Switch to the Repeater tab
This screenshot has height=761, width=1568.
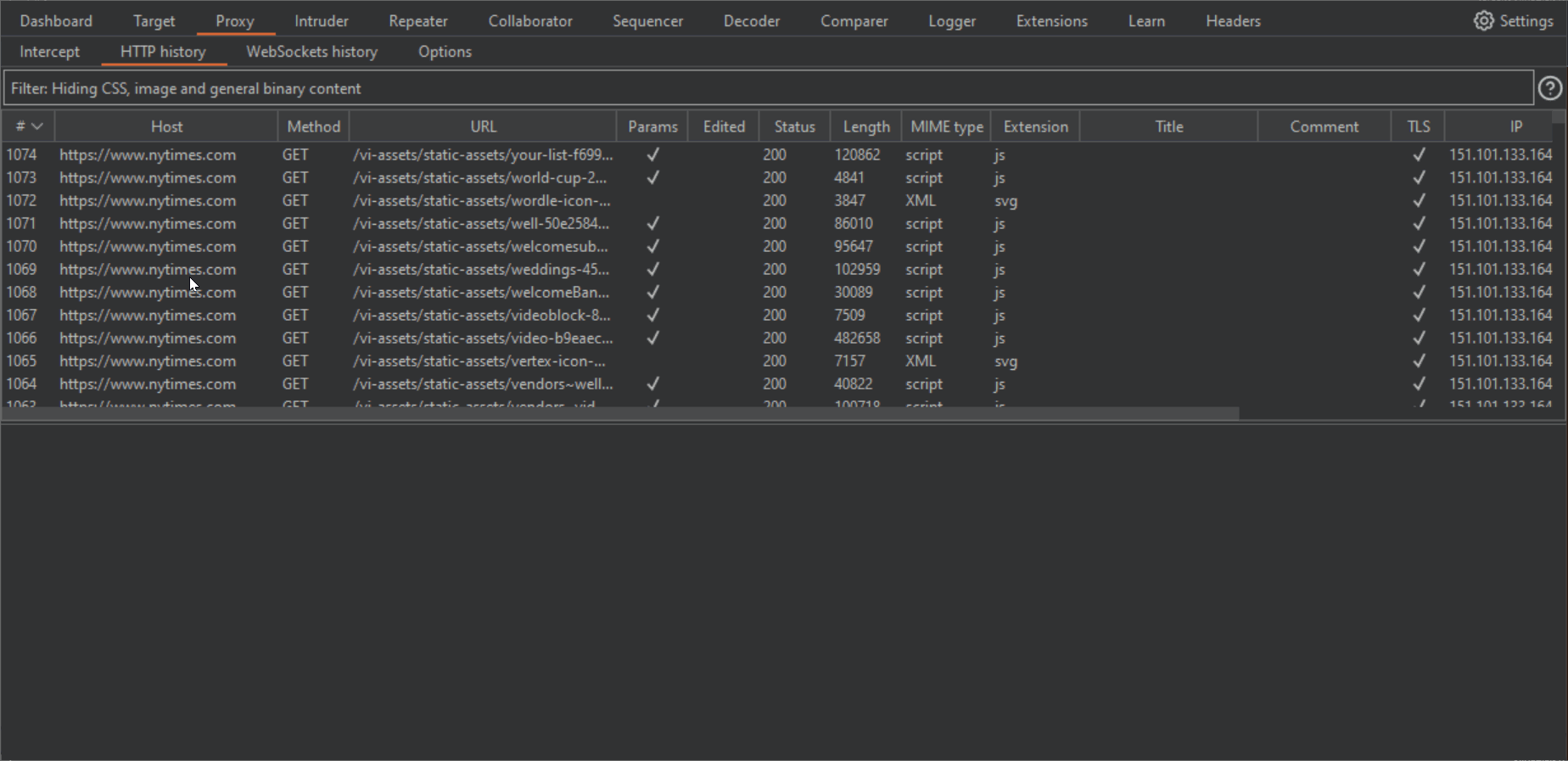(418, 20)
